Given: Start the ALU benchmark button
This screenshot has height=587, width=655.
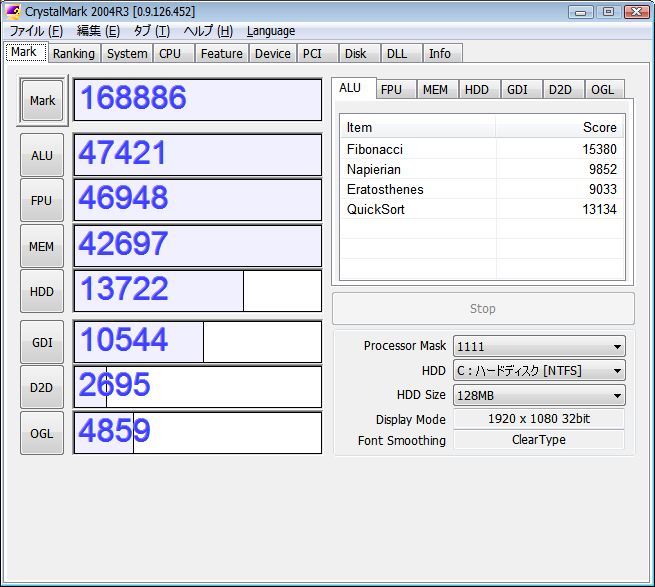Looking at the screenshot, I should point(41,155).
